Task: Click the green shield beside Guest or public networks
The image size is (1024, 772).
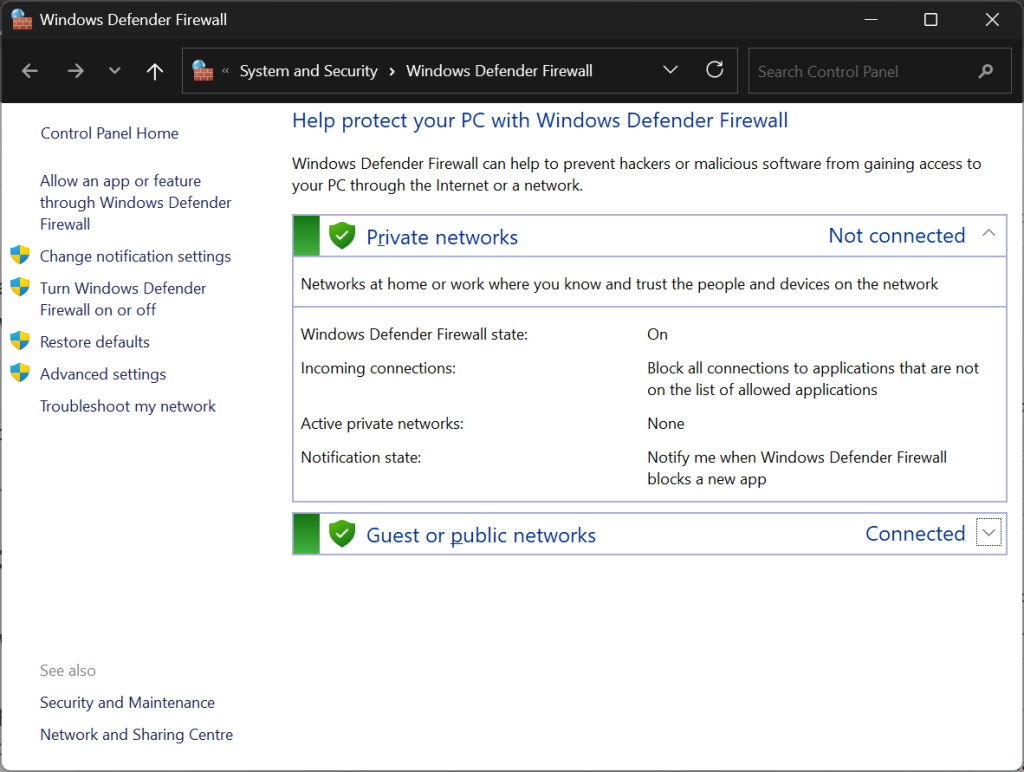Action: coord(342,534)
